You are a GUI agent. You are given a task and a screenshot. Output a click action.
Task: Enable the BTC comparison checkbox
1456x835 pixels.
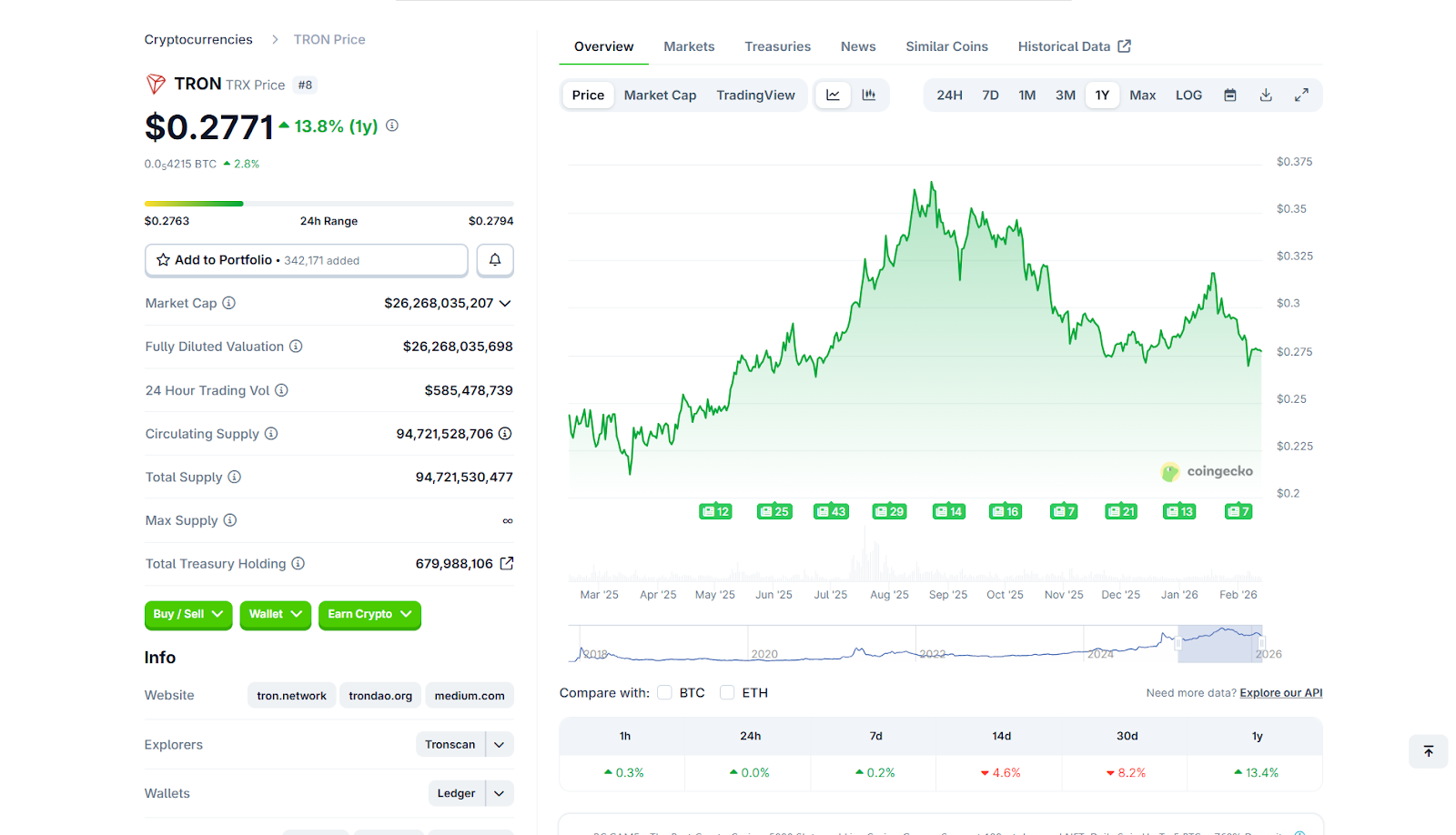pyautogui.click(x=664, y=692)
